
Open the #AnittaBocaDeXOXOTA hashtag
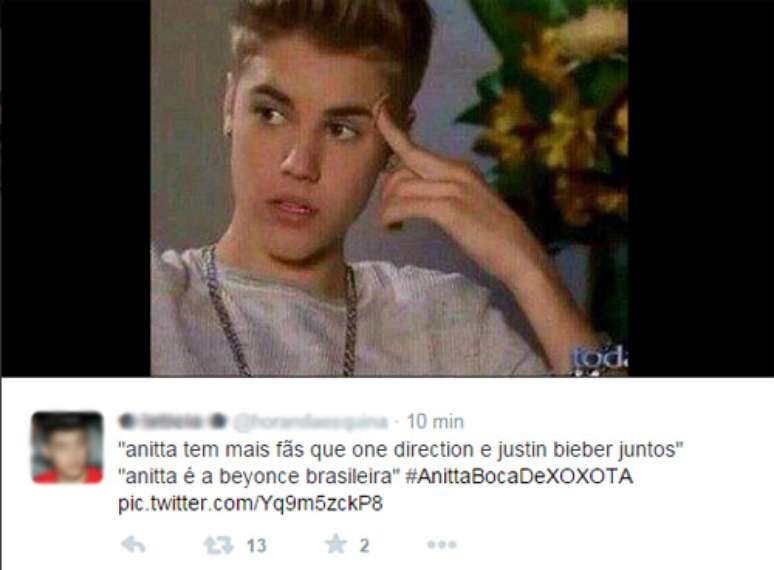(519, 476)
